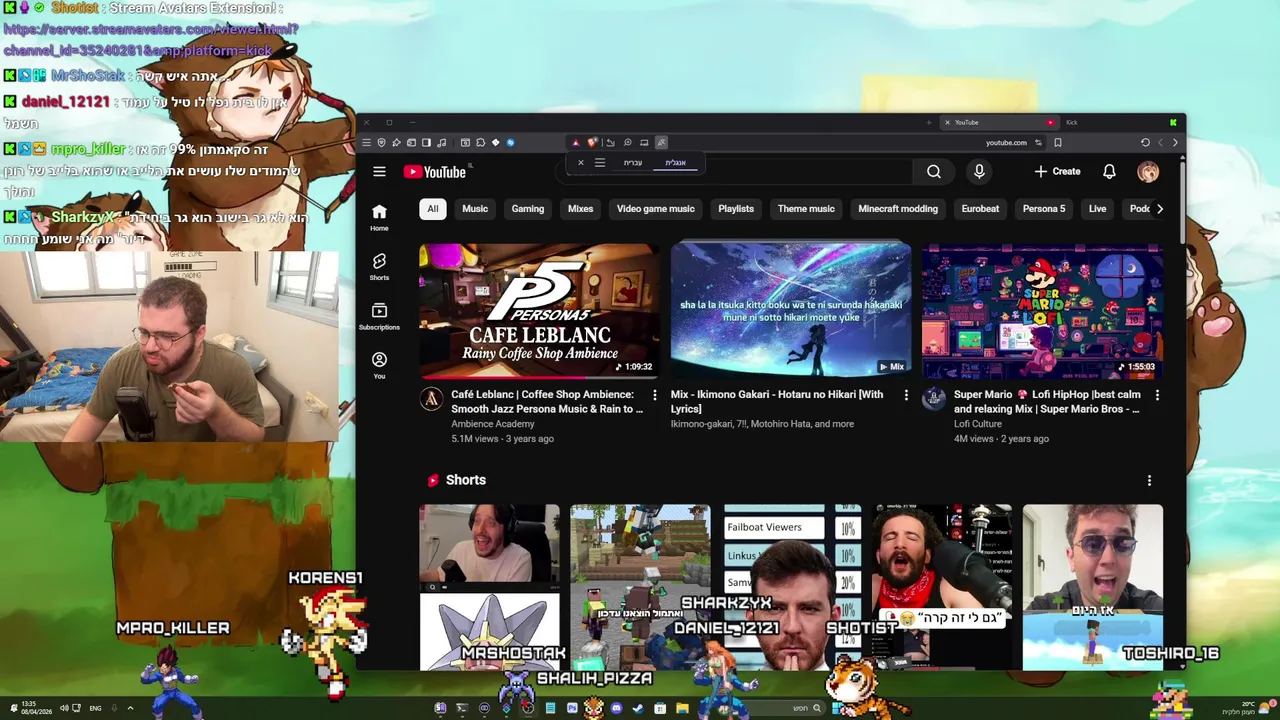Switch input language from ENG
The width and height of the screenshot is (1280, 720).
[x=95, y=708]
